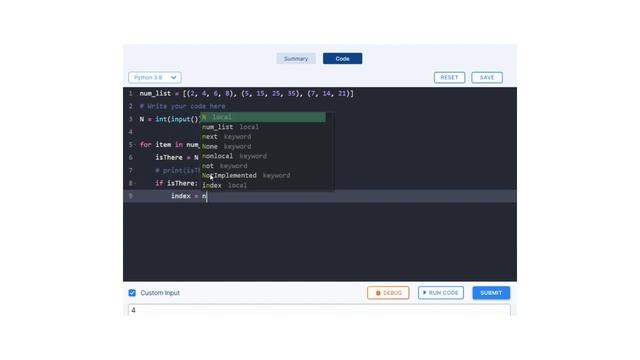Open the Python 3.9 language dropdown

155,78
